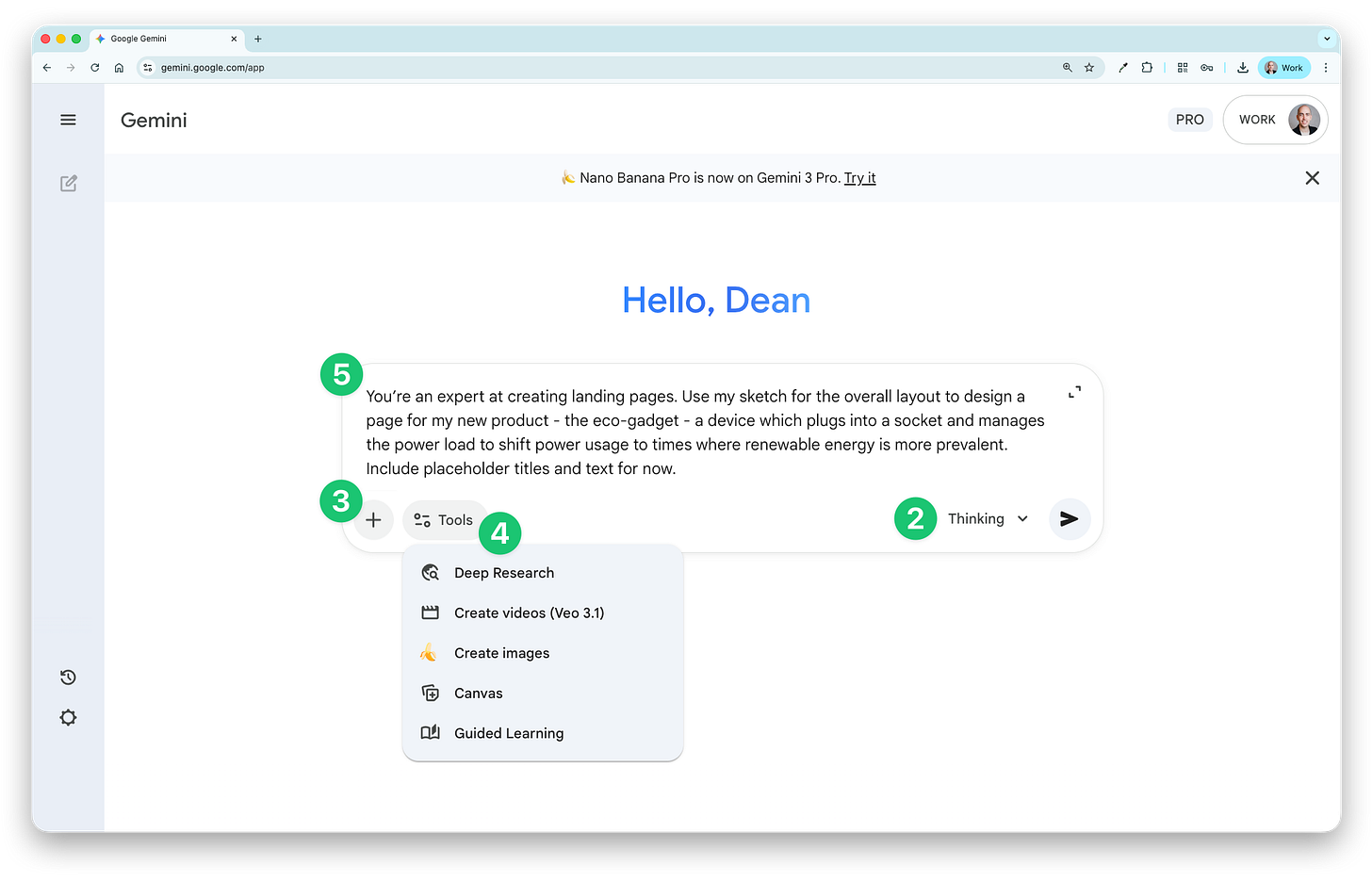This screenshot has width=1372, height=882.
Task: Follow the Try it link
Action: point(859,178)
